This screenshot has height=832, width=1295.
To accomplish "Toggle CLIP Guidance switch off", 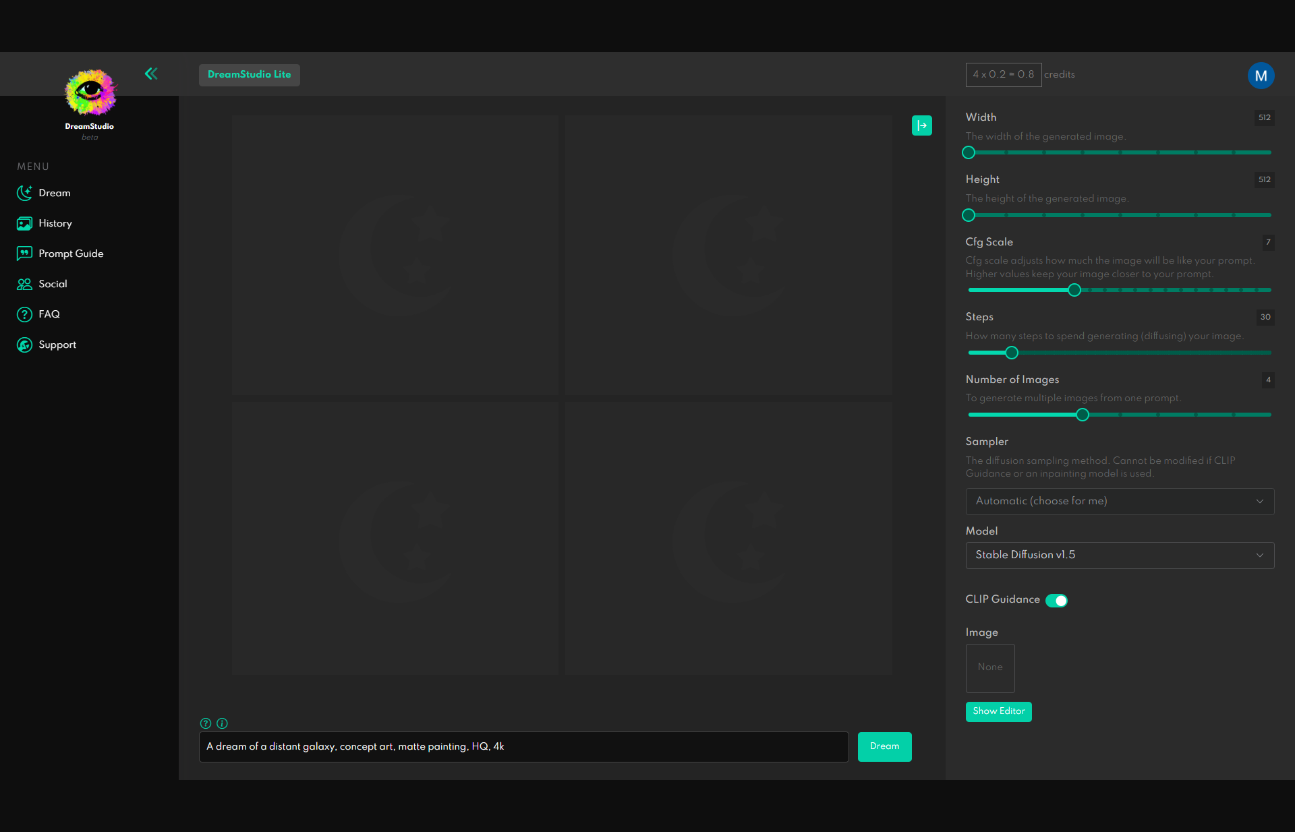I will point(1056,600).
